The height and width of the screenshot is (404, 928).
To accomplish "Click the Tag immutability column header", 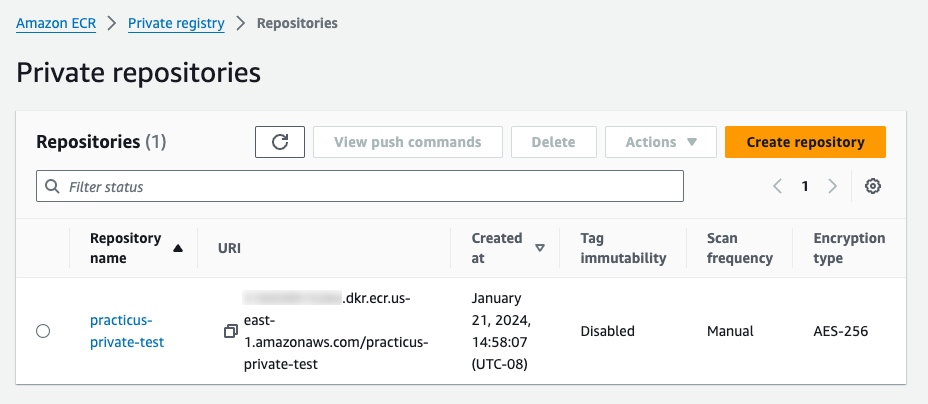I will pyautogui.click(x=623, y=248).
